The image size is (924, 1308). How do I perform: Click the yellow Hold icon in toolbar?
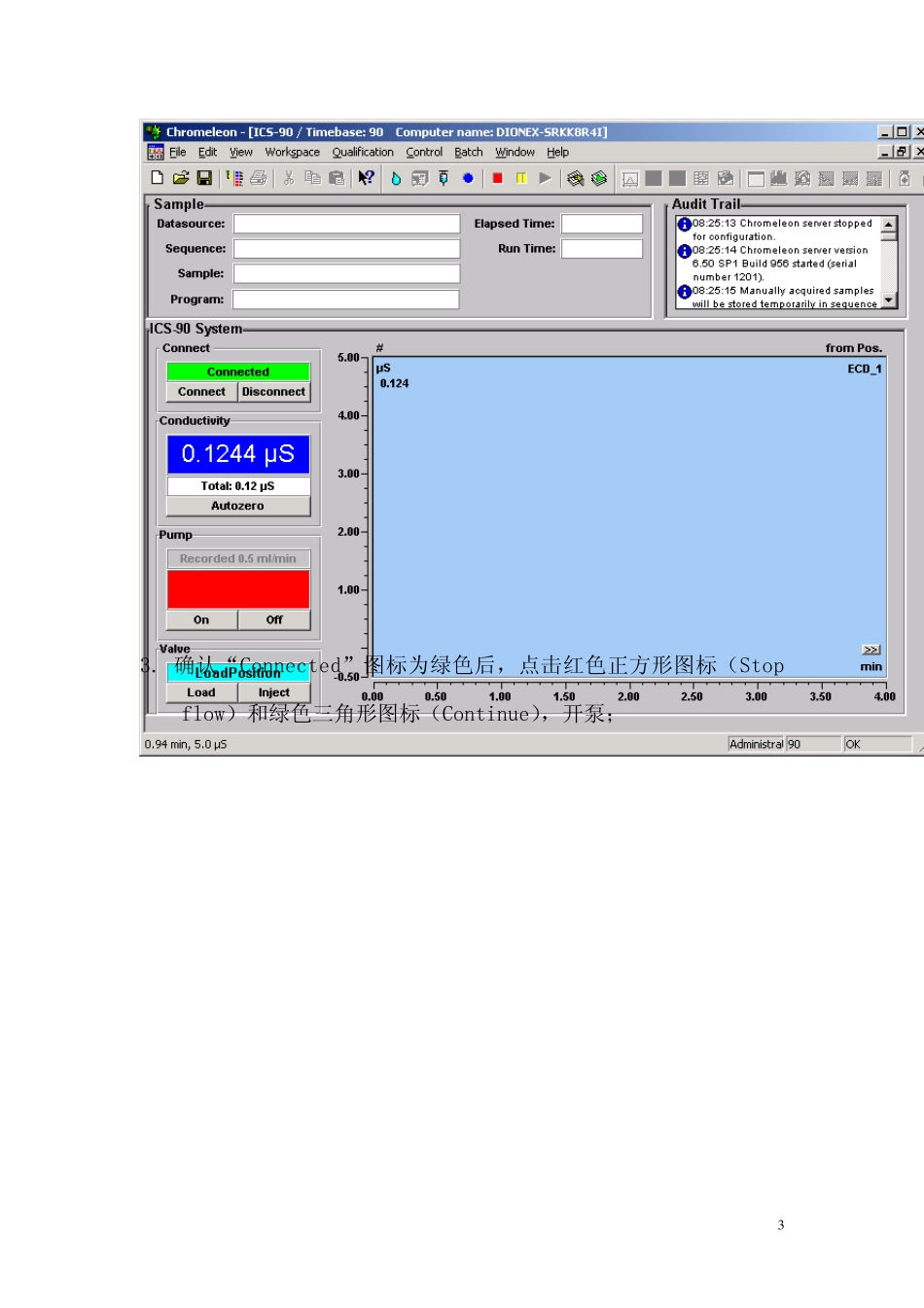point(521,178)
